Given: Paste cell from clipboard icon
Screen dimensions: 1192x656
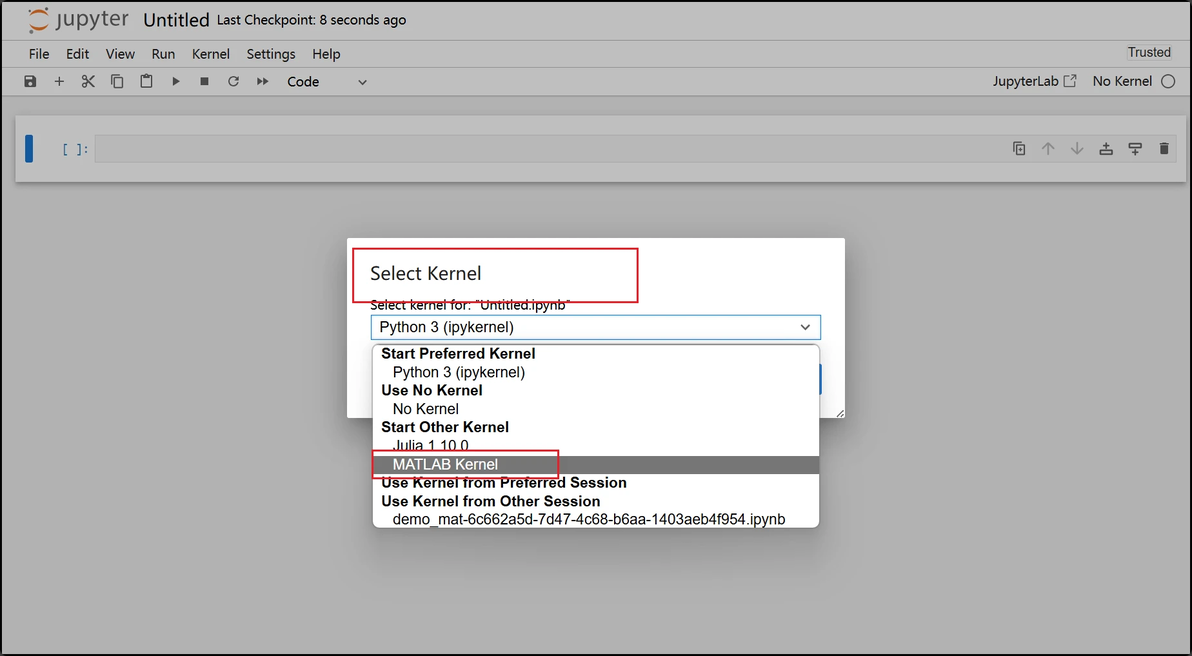Looking at the screenshot, I should [x=146, y=82].
